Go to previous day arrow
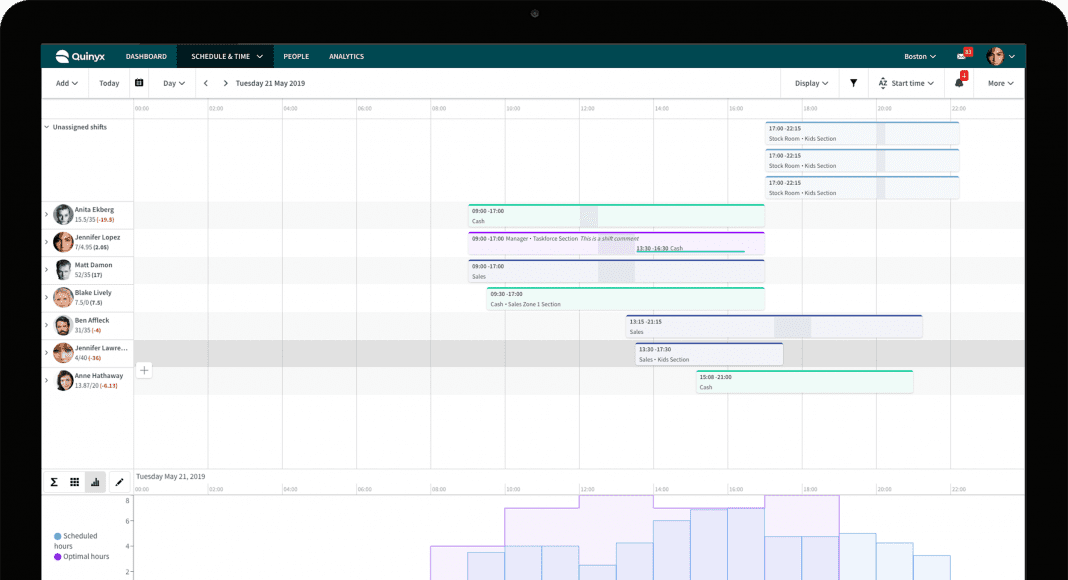The height and width of the screenshot is (580, 1068). coord(206,83)
